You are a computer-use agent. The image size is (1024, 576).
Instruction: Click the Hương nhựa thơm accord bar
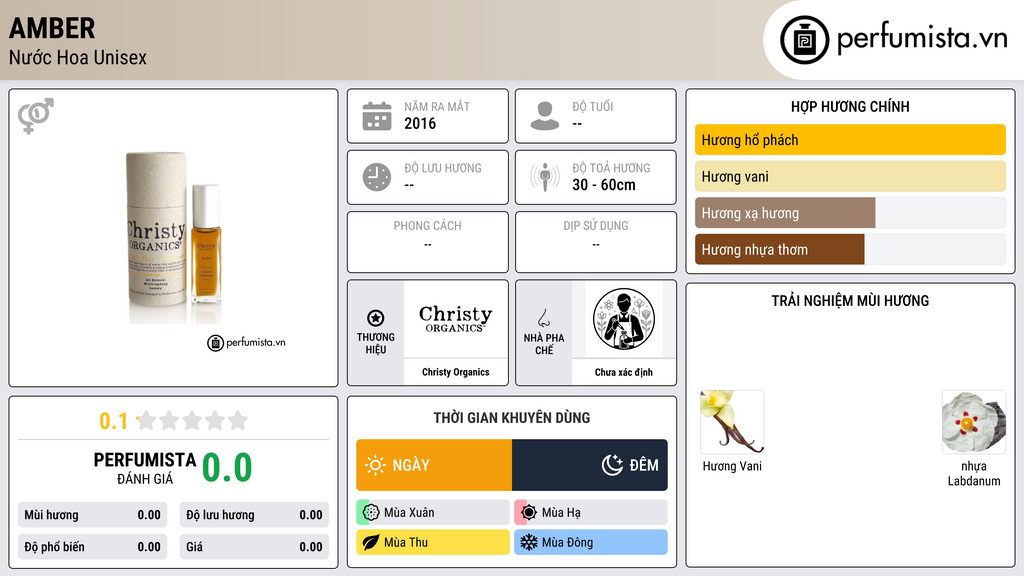tap(850, 249)
